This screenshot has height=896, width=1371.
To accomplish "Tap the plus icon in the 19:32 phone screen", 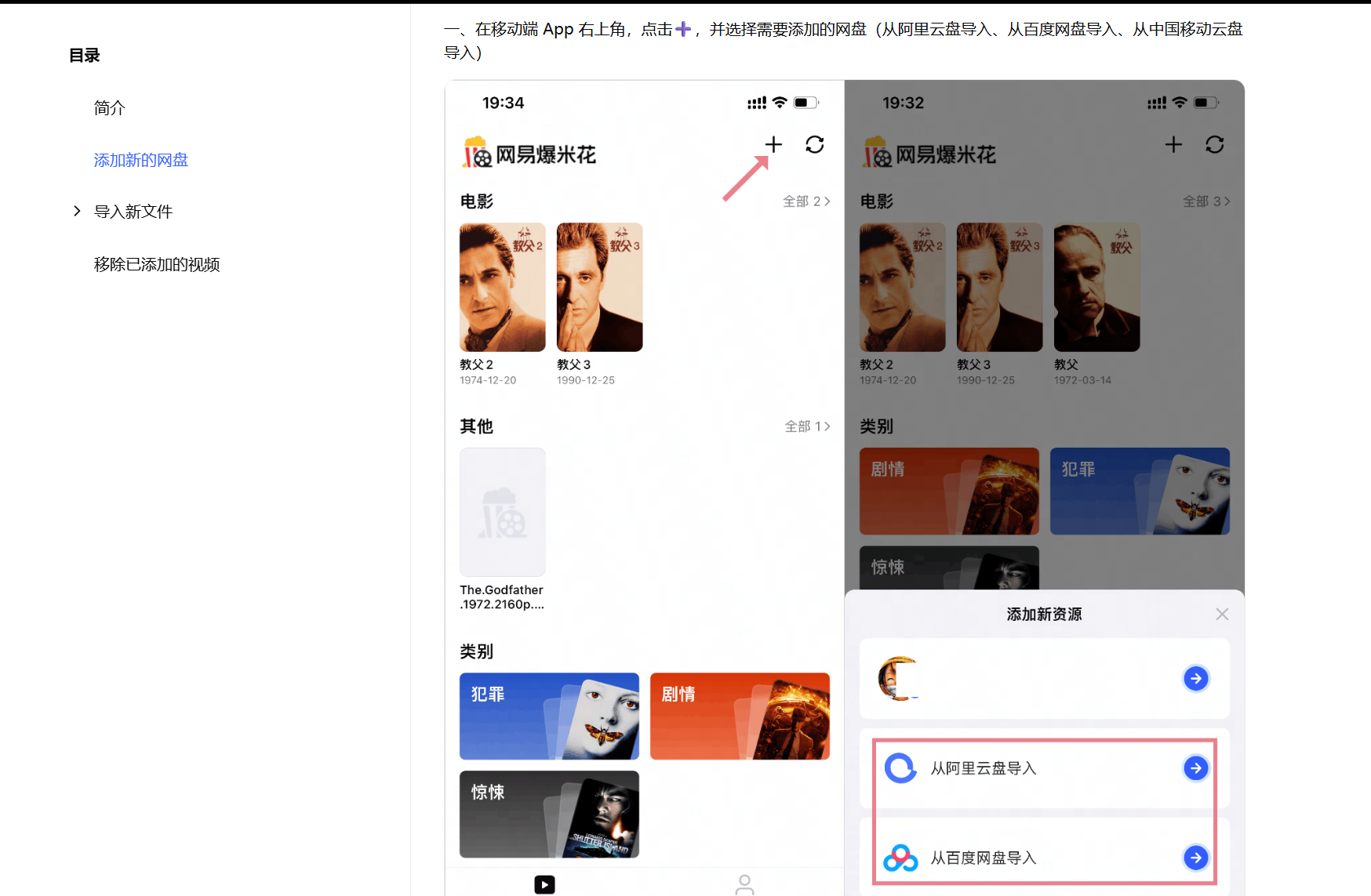I will (x=1173, y=144).
